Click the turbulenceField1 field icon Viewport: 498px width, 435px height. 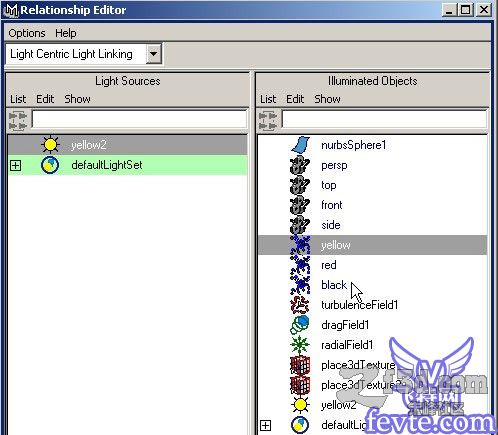(300, 305)
